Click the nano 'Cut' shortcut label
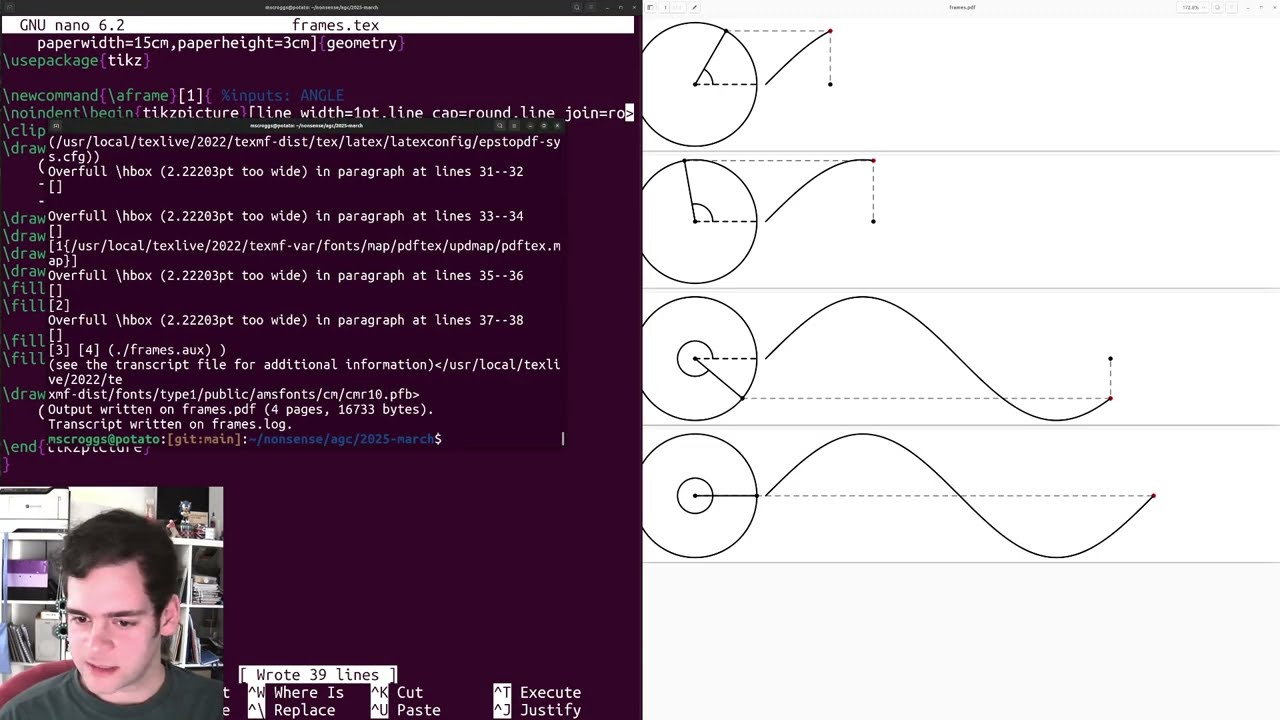The width and height of the screenshot is (1280, 720). point(410,692)
